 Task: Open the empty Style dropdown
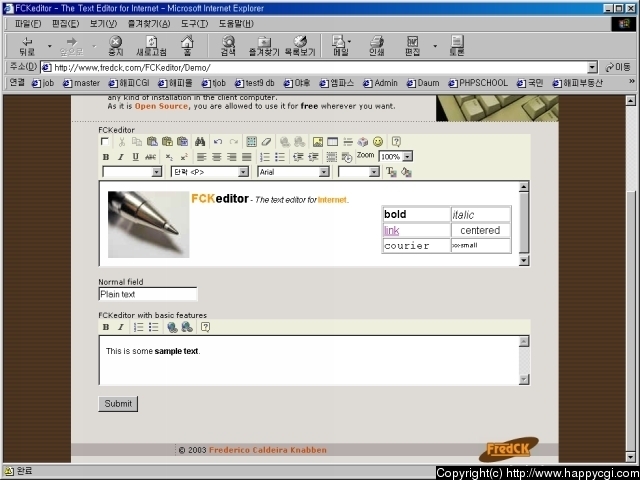pyautogui.click(x=157, y=172)
